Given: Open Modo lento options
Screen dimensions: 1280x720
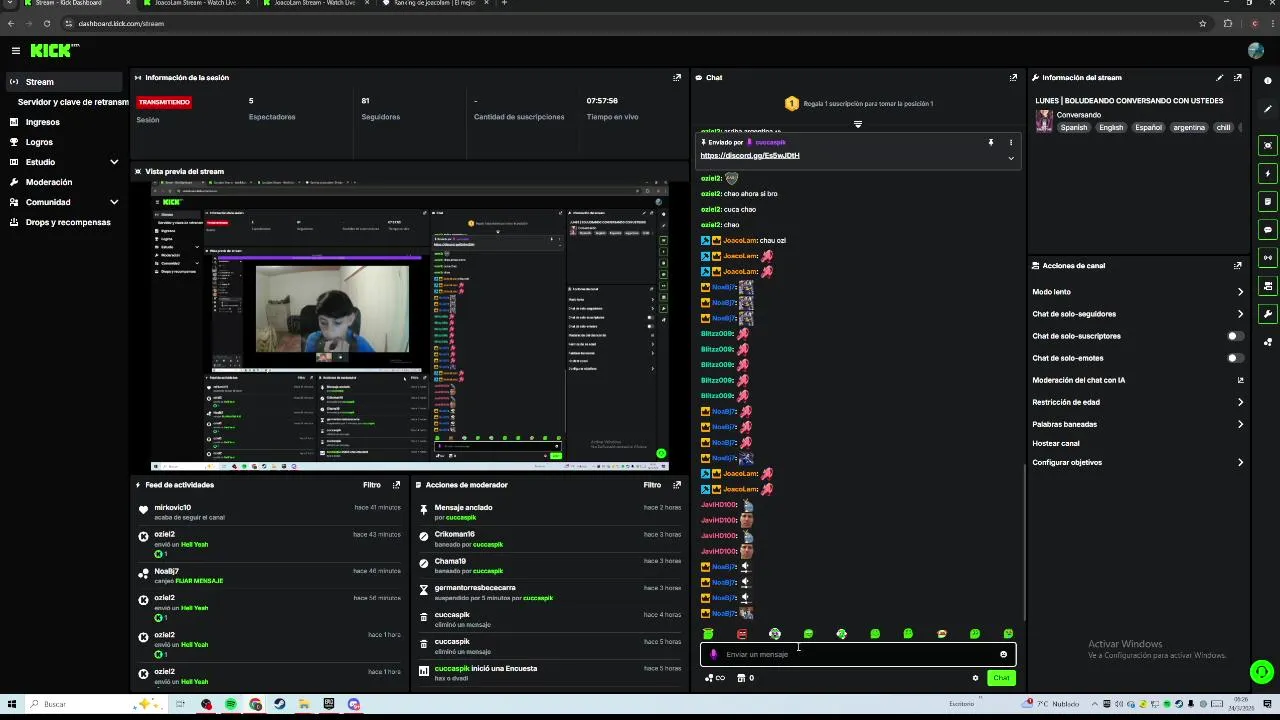Looking at the screenshot, I should pos(1138,292).
